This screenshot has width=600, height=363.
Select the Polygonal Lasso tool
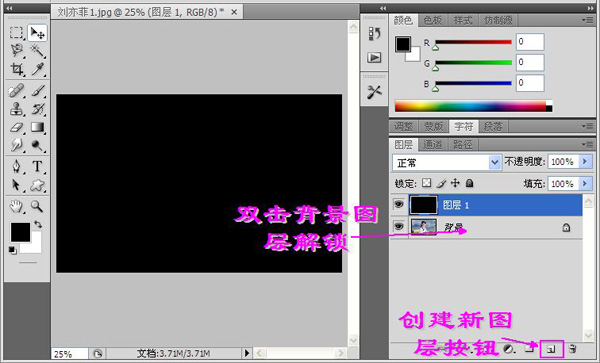16,50
